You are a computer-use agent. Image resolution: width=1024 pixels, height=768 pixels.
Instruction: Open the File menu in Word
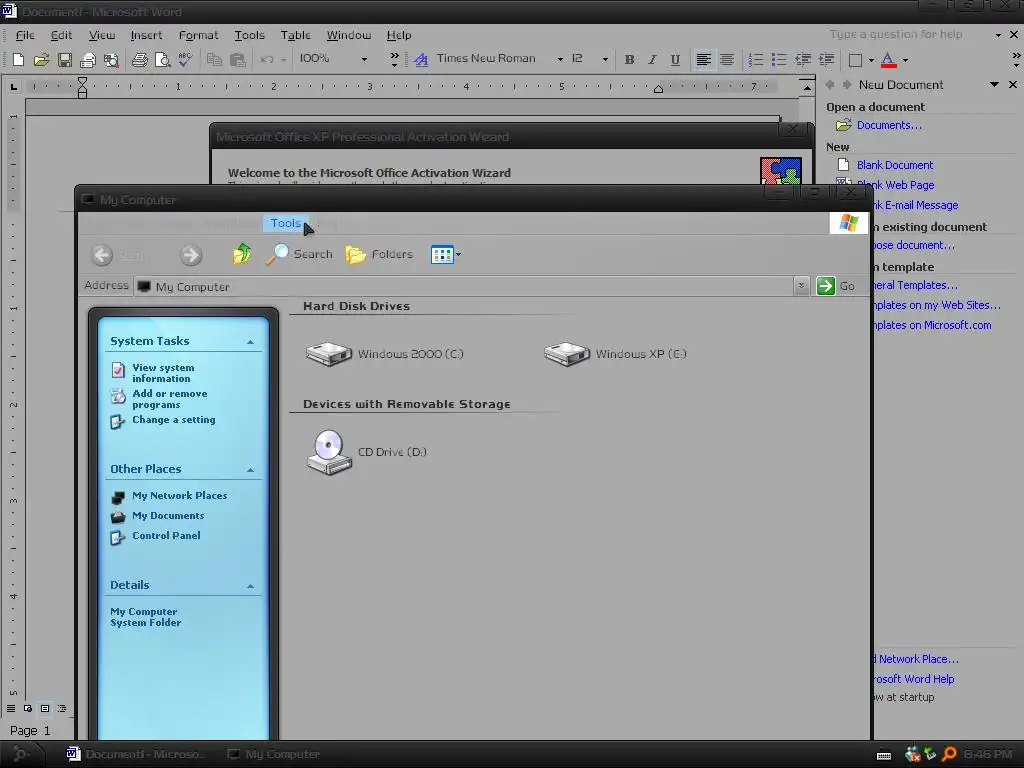25,35
